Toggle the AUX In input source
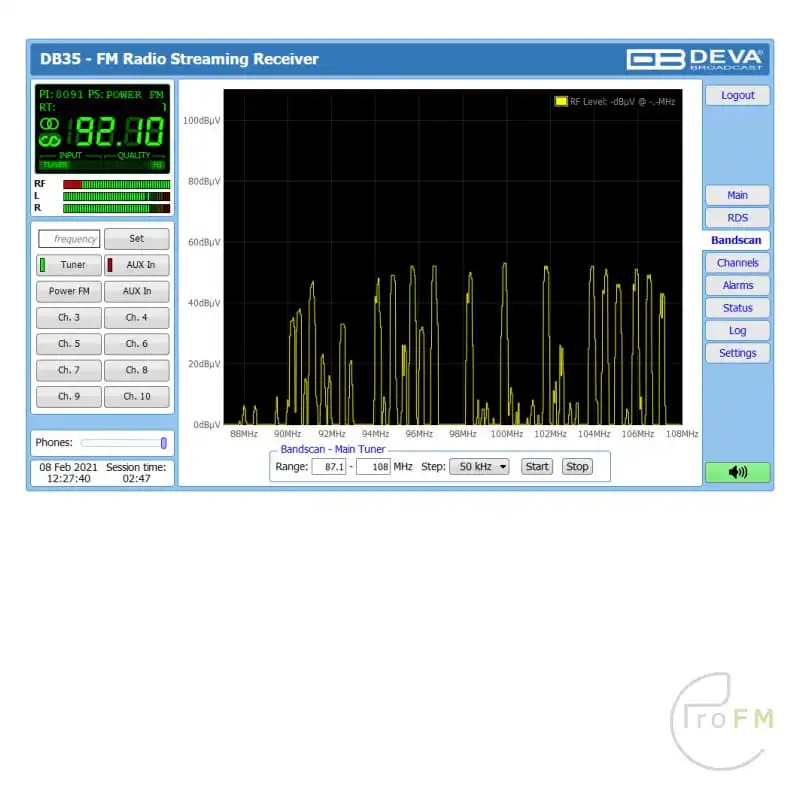Viewport: 800px width, 800px height. tap(137, 265)
